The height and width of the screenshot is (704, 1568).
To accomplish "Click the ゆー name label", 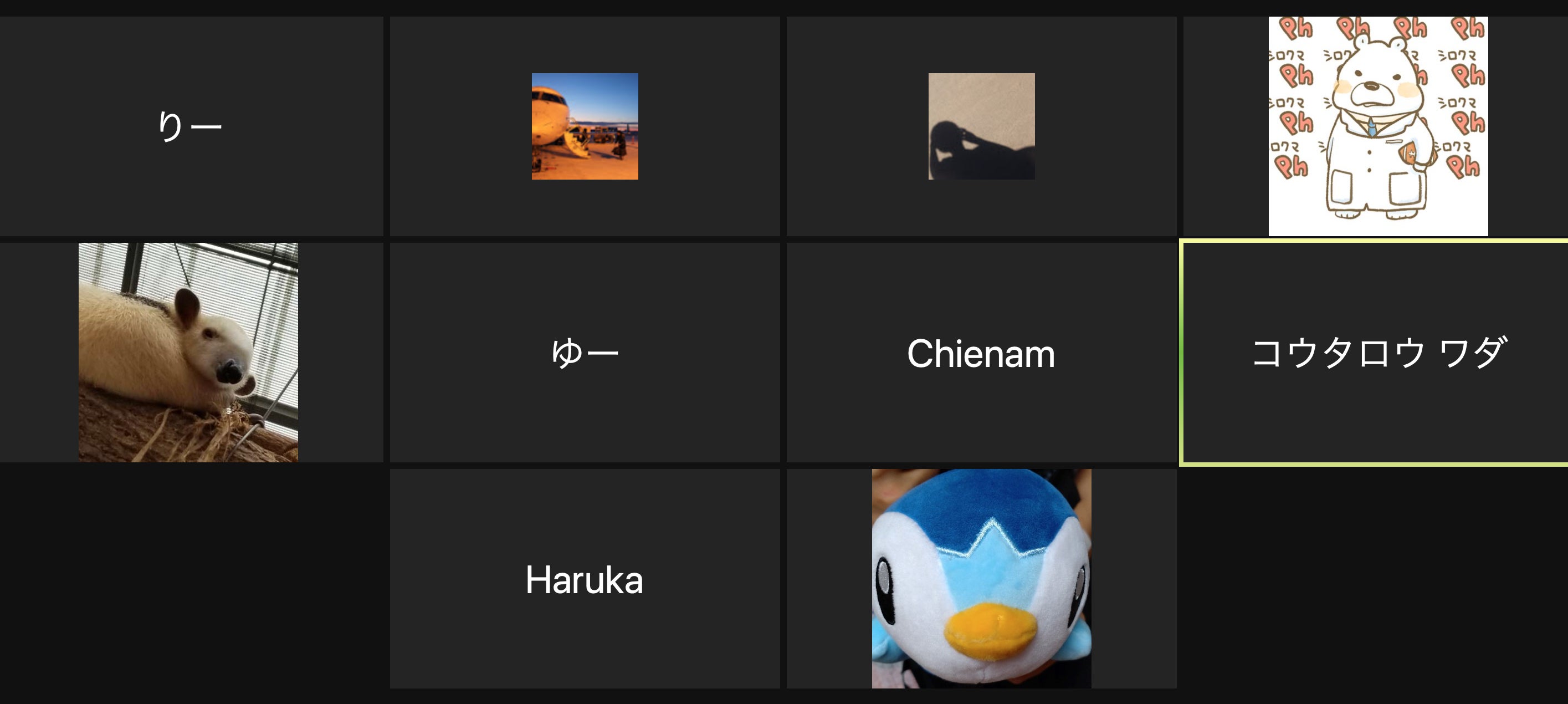I will click(585, 353).
